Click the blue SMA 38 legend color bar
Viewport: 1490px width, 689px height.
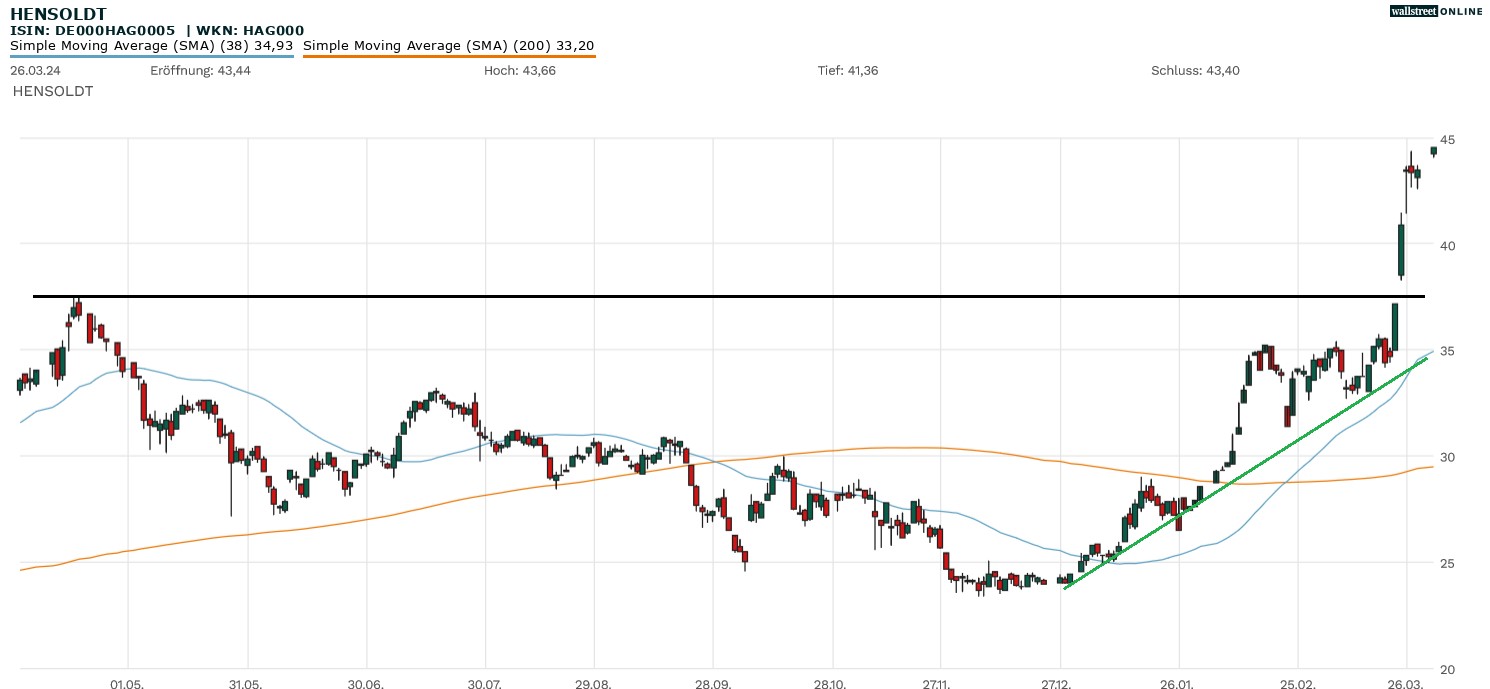pyautogui.click(x=151, y=56)
